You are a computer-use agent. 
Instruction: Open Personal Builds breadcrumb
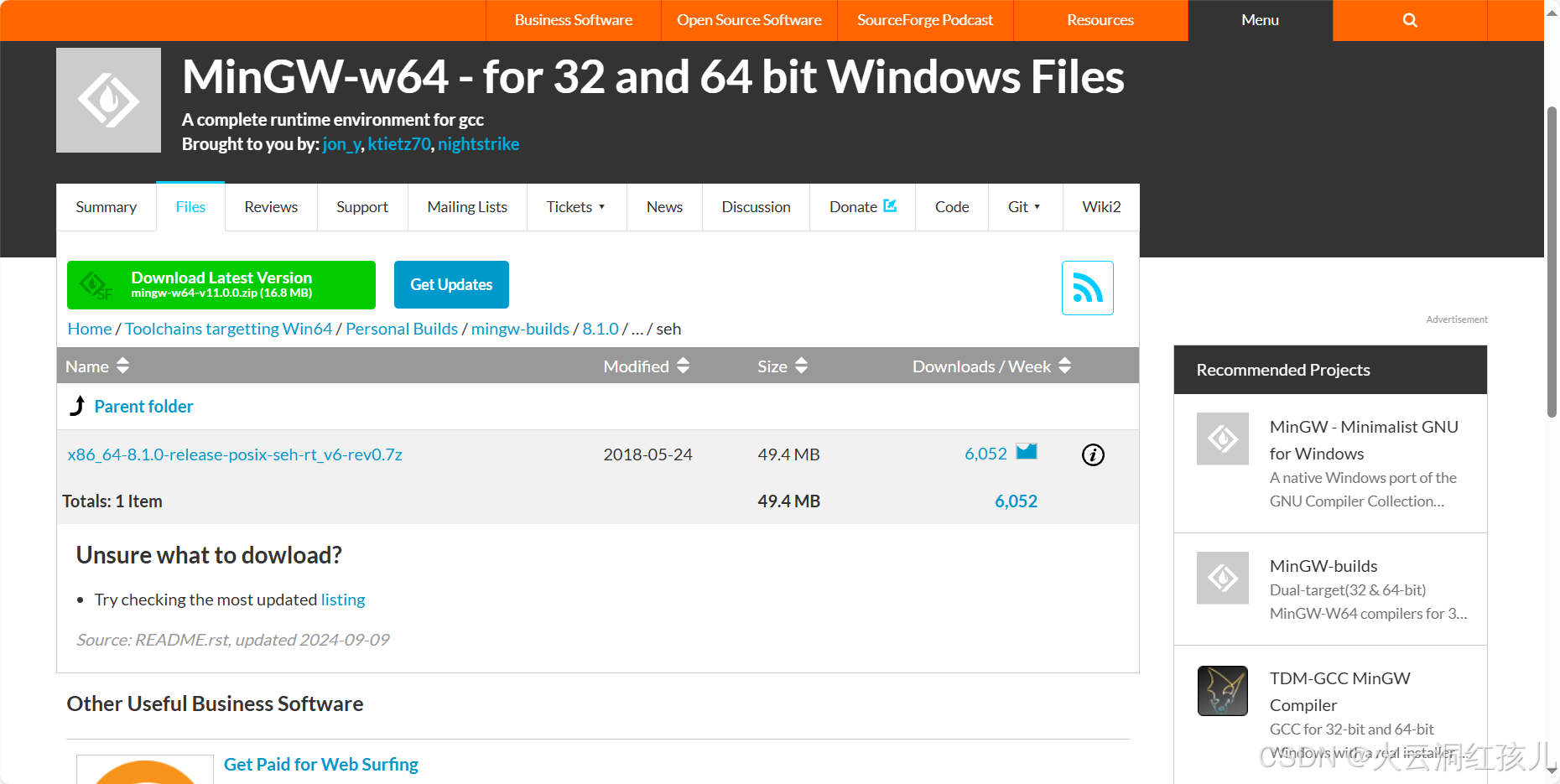click(402, 329)
